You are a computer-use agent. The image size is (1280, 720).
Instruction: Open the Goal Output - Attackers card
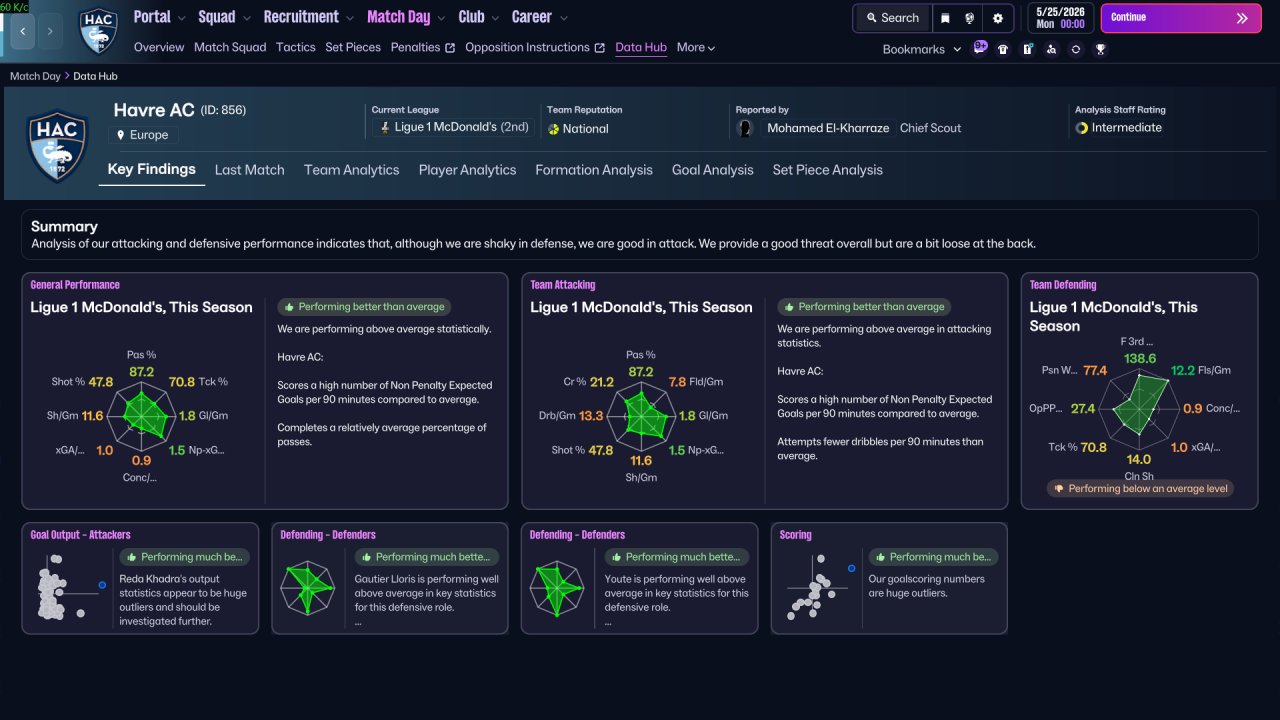140,578
